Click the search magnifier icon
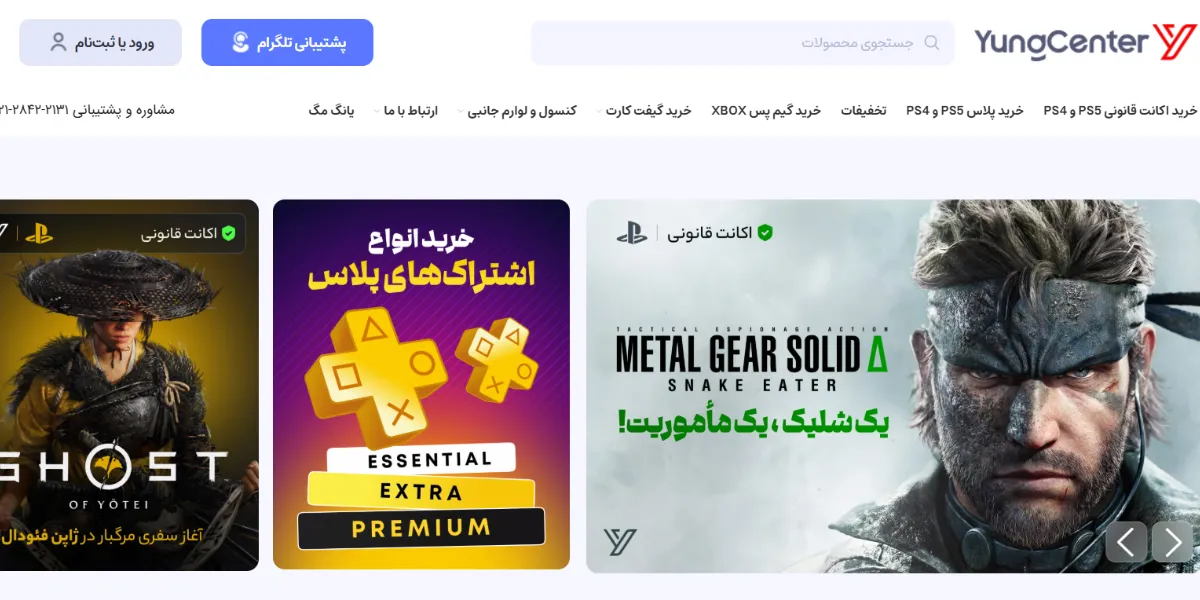This screenshot has height=600, width=1200. pos(932,43)
